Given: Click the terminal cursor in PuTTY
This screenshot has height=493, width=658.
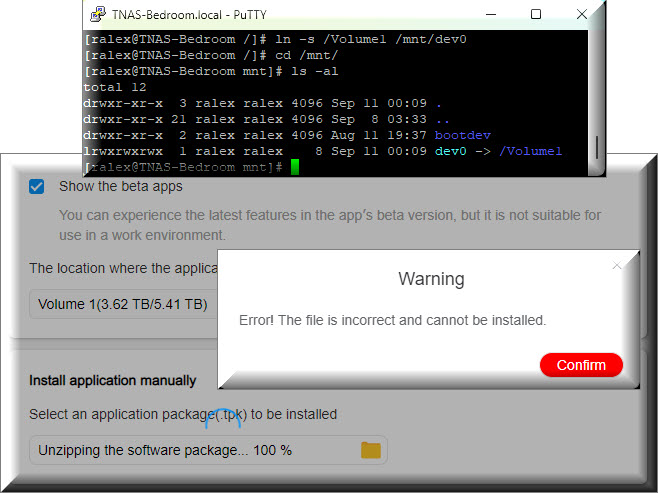Looking at the screenshot, I should pyautogui.click(x=295, y=167).
